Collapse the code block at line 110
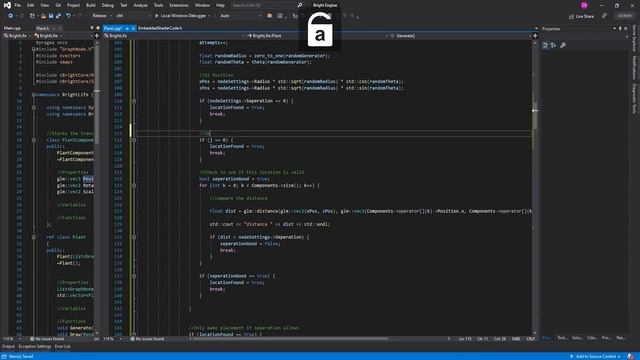This screenshot has width=640, height=360. 134,101
